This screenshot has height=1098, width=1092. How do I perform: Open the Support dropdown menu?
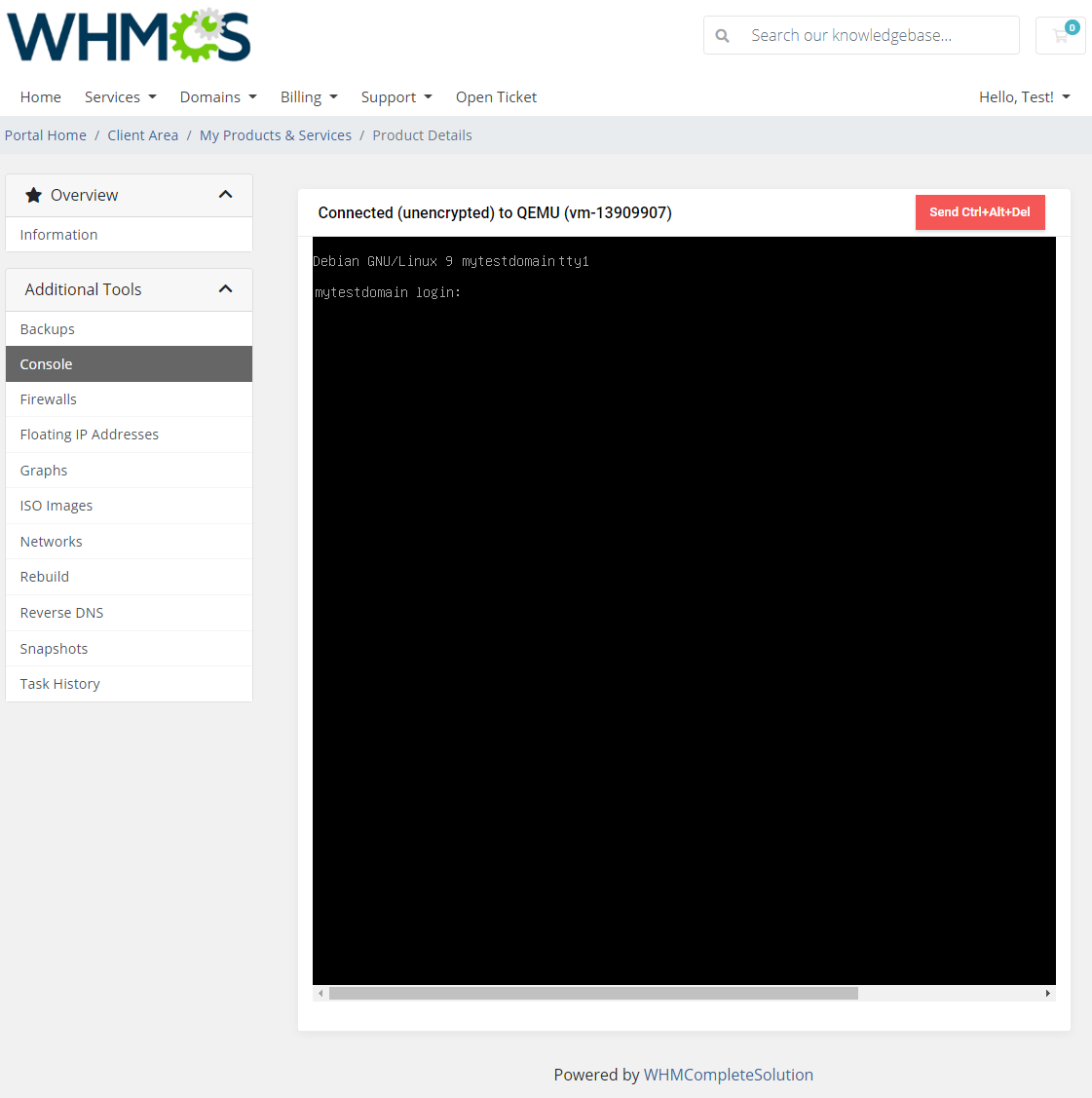[x=396, y=97]
